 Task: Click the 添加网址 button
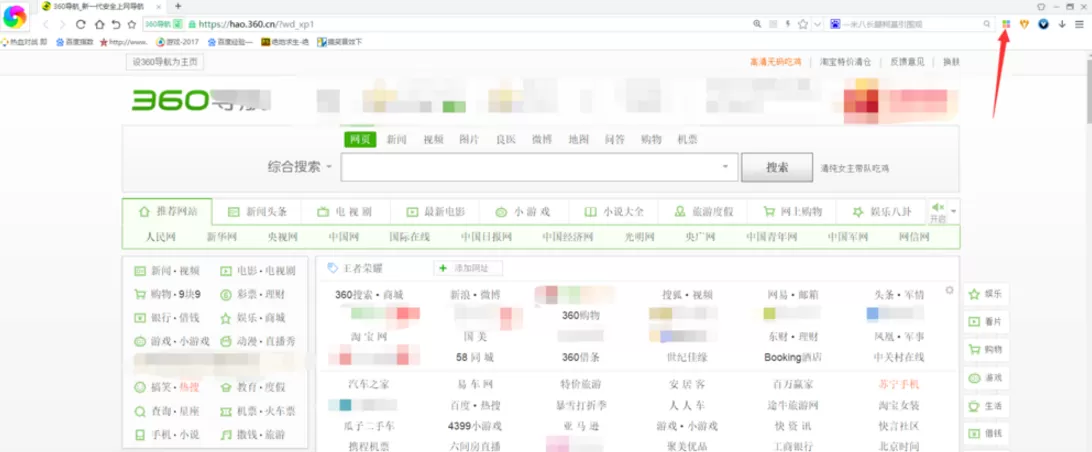468,268
